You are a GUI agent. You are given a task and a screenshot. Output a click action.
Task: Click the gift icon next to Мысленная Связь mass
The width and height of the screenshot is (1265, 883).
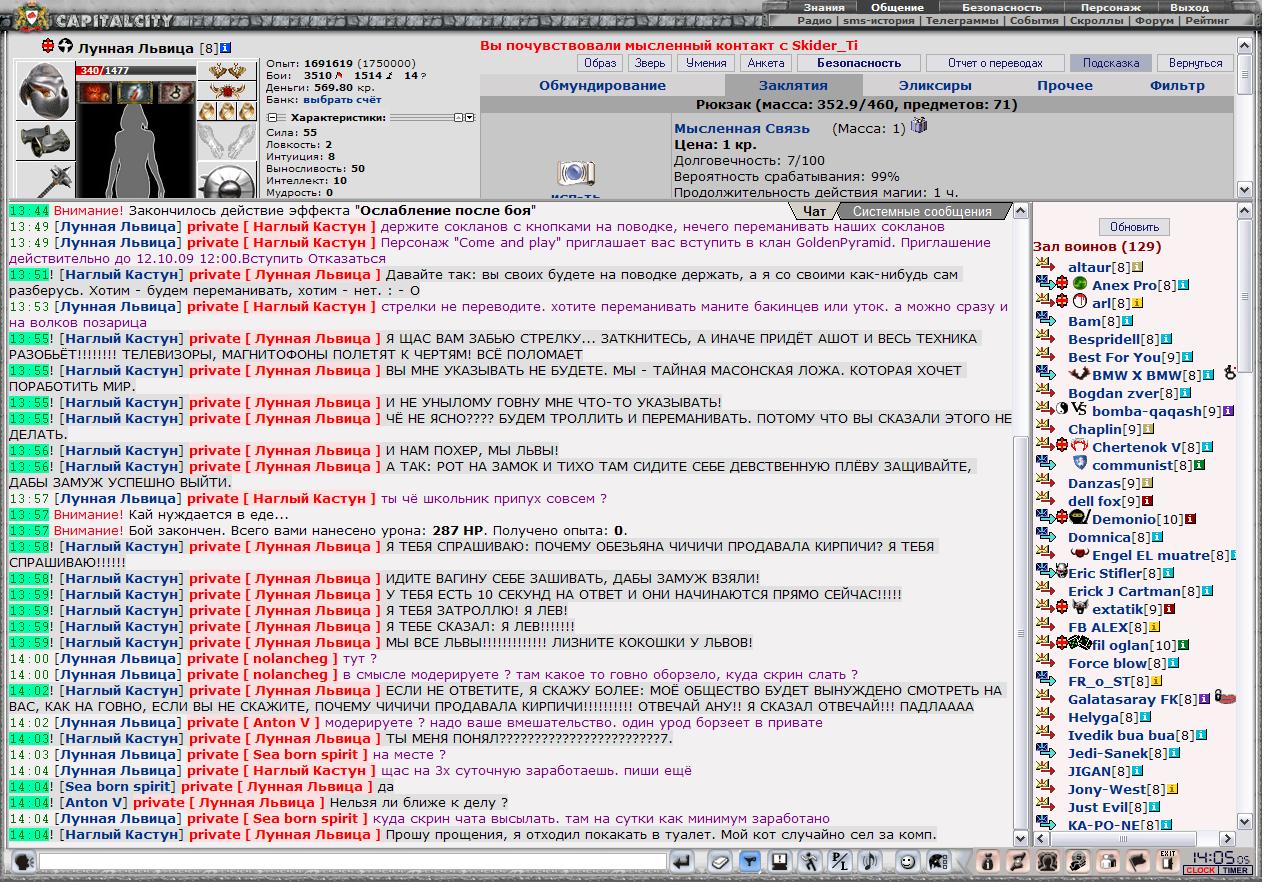point(919,125)
